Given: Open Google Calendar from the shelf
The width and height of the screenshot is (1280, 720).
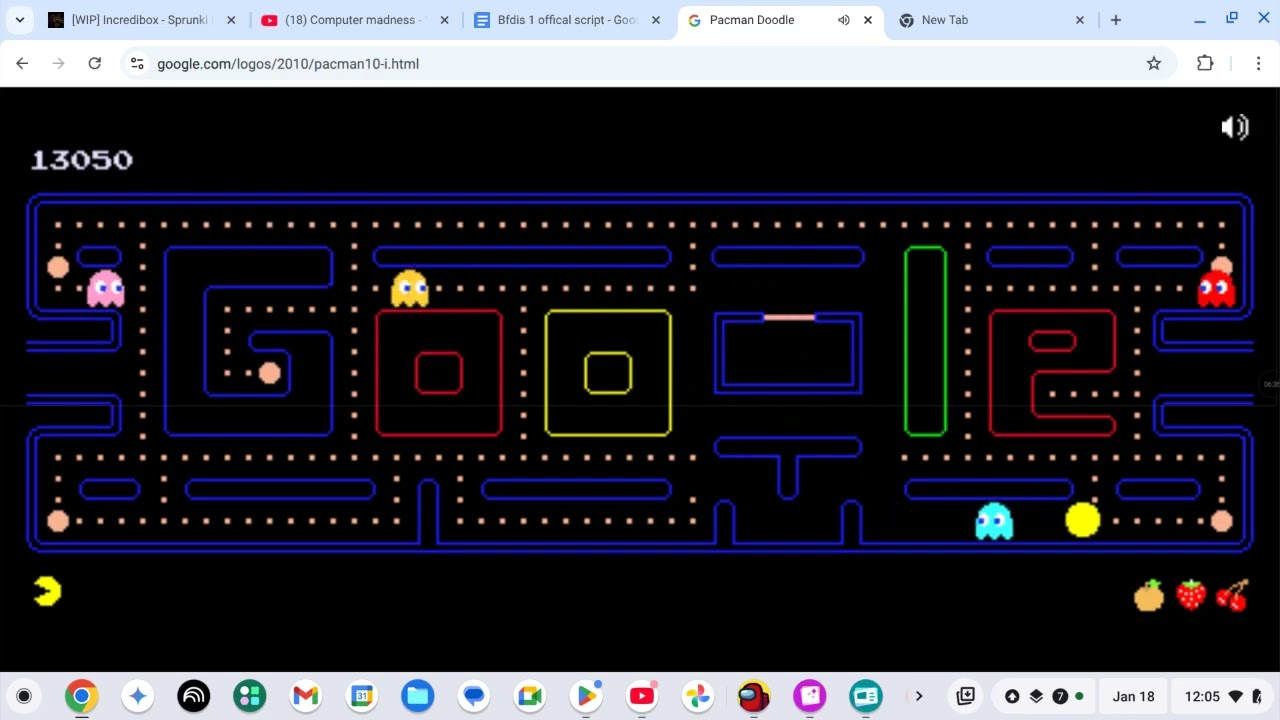Looking at the screenshot, I should (362, 696).
